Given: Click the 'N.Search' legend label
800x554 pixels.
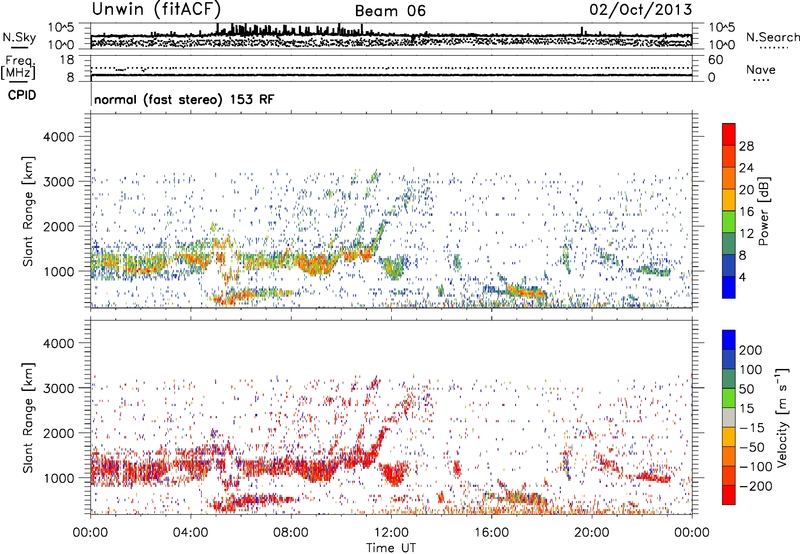Looking at the screenshot, I should click(772, 37).
